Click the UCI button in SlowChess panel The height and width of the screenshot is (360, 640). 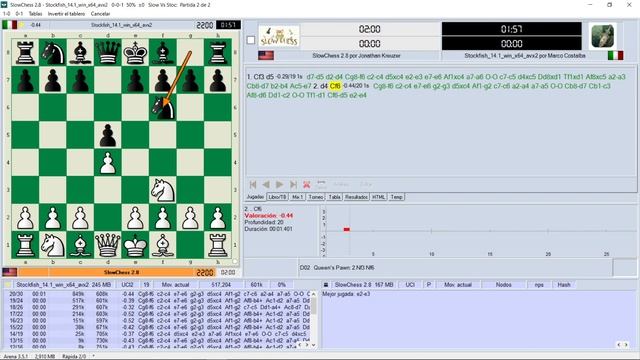click(x=410, y=285)
